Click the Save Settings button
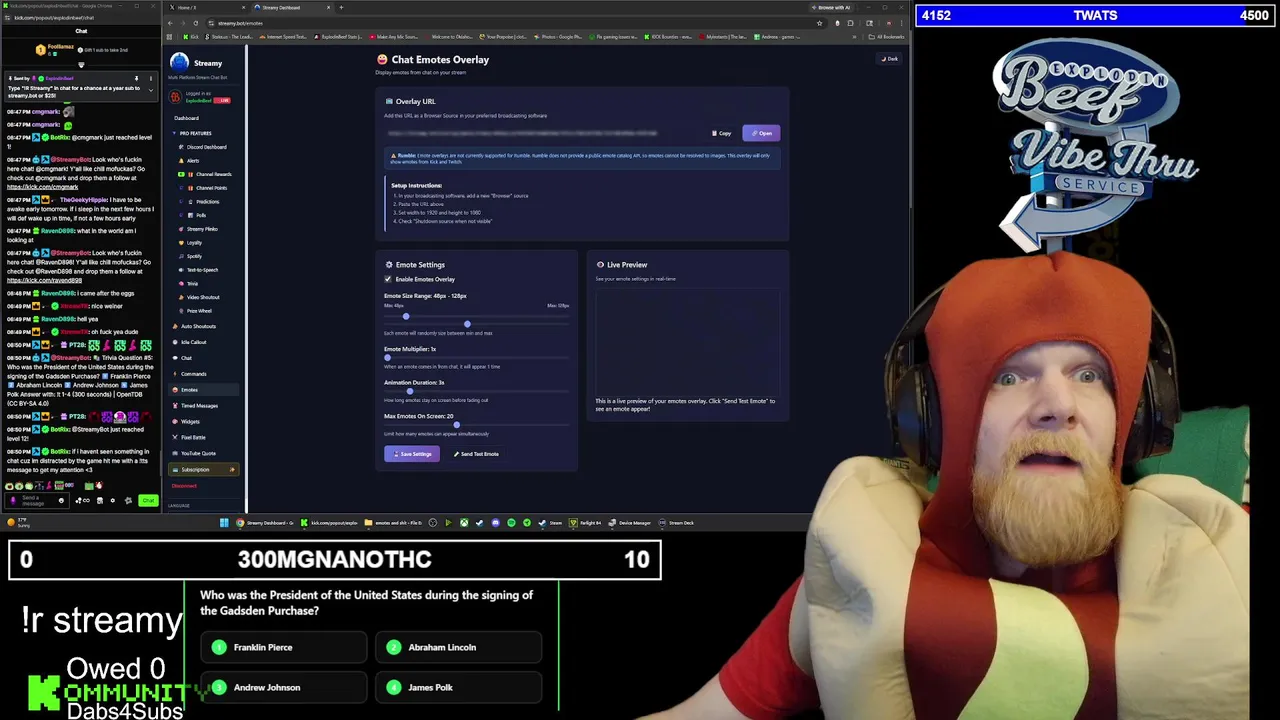The image size is (1280, 720). 411,454
